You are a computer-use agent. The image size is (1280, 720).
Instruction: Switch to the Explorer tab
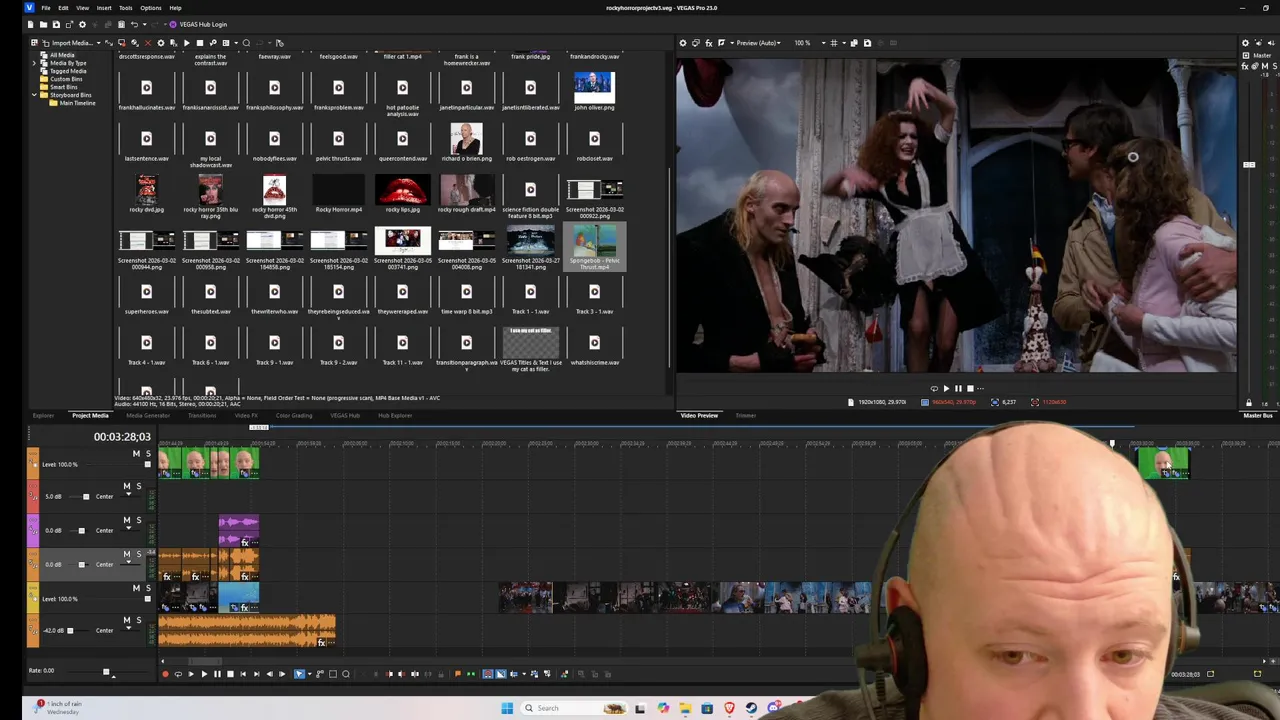tap(43, 416)
